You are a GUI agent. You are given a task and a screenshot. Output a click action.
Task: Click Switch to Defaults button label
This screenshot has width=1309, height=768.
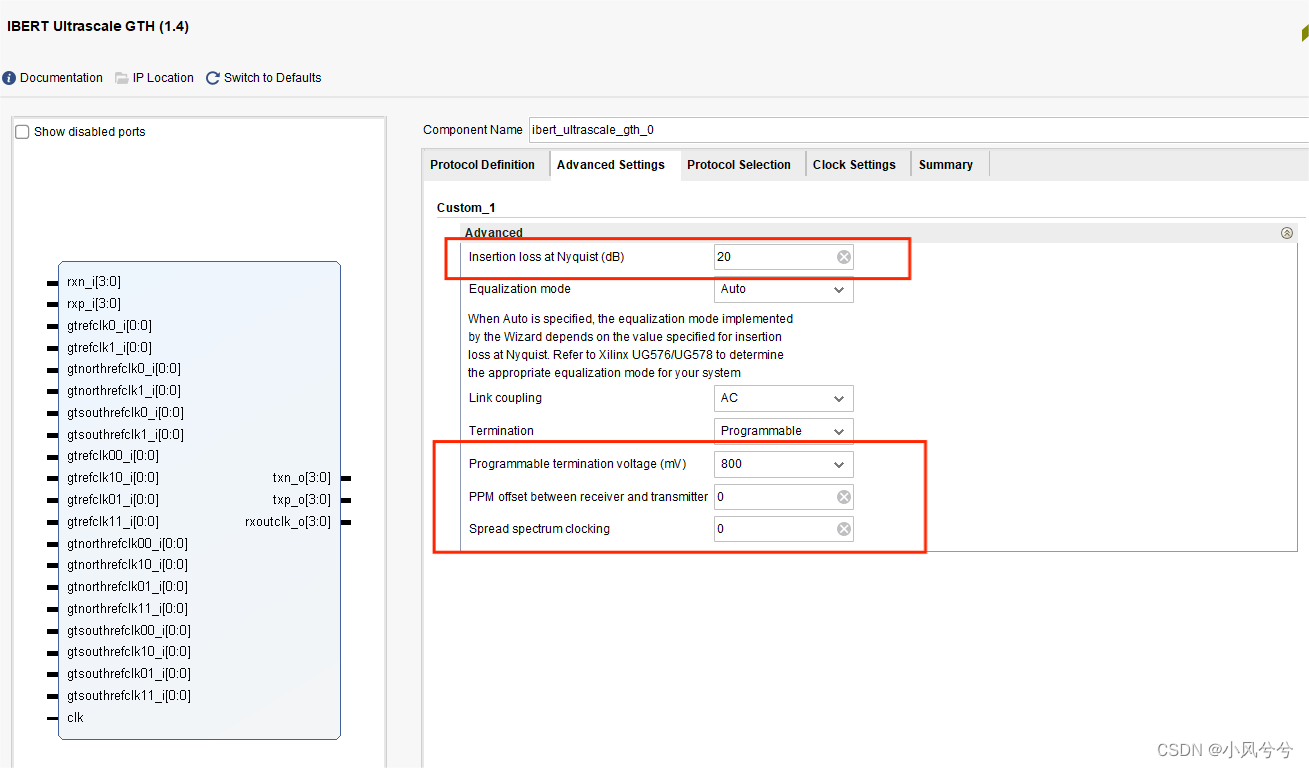pyautogui.click(x=273, y=78)
